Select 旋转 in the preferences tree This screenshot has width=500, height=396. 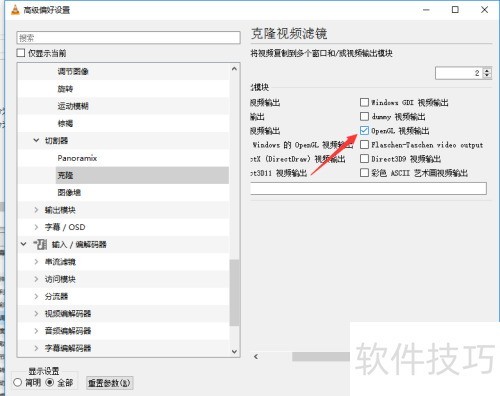coord(65,89)
